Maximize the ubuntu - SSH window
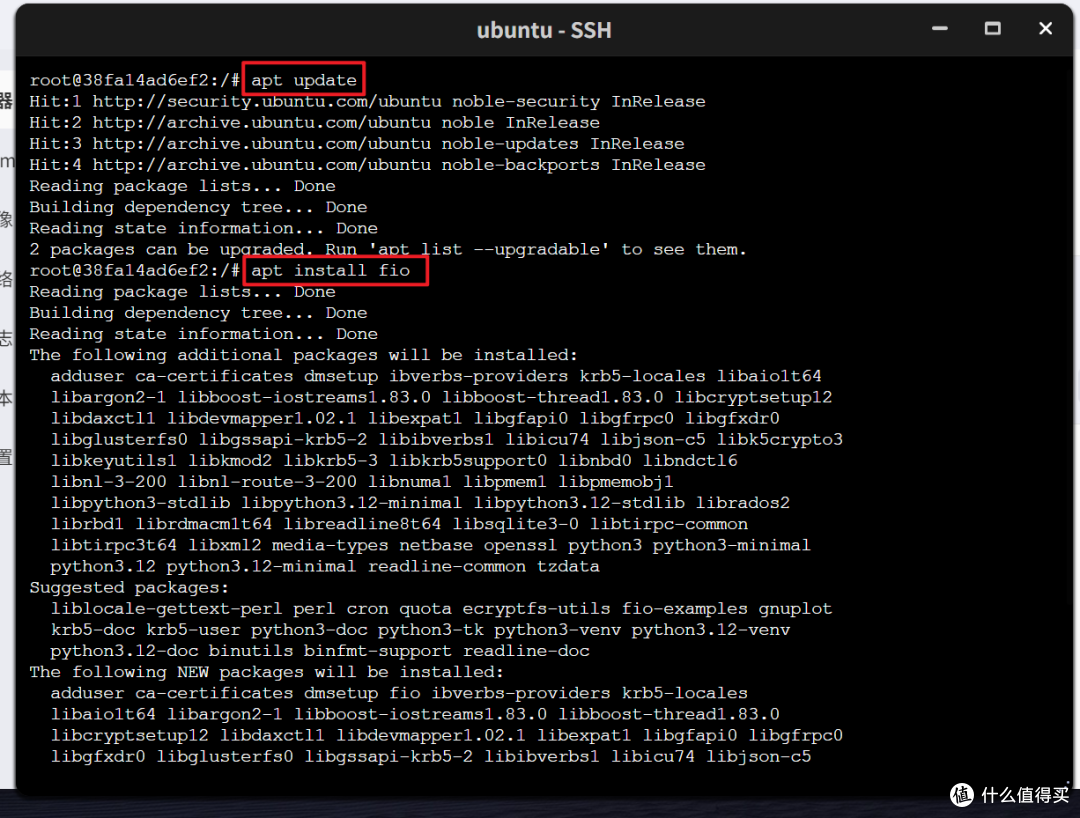1080x818 pixels. (x=993, y=29)
